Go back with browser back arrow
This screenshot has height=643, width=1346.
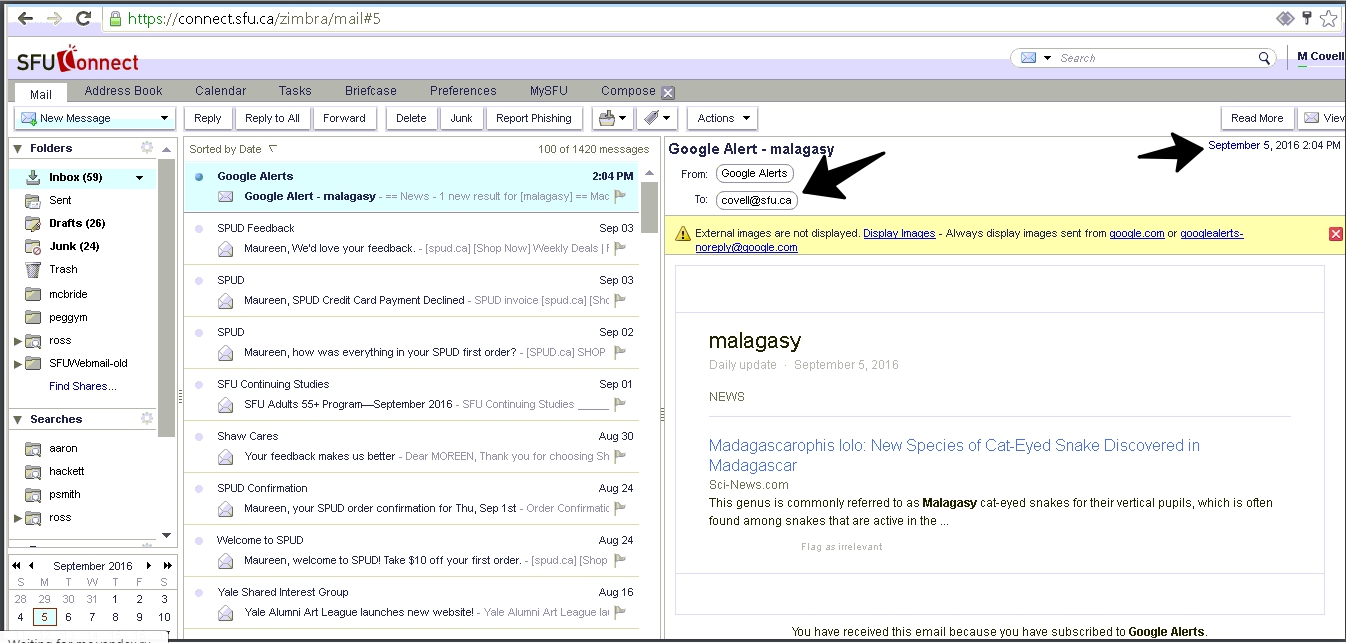click(25, 18)
